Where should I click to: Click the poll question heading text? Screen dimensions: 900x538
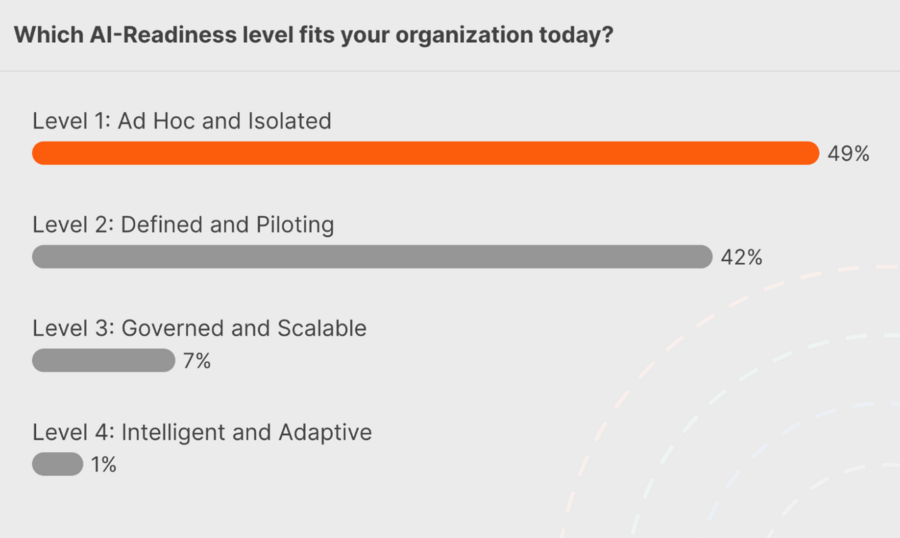click(312, 35)
